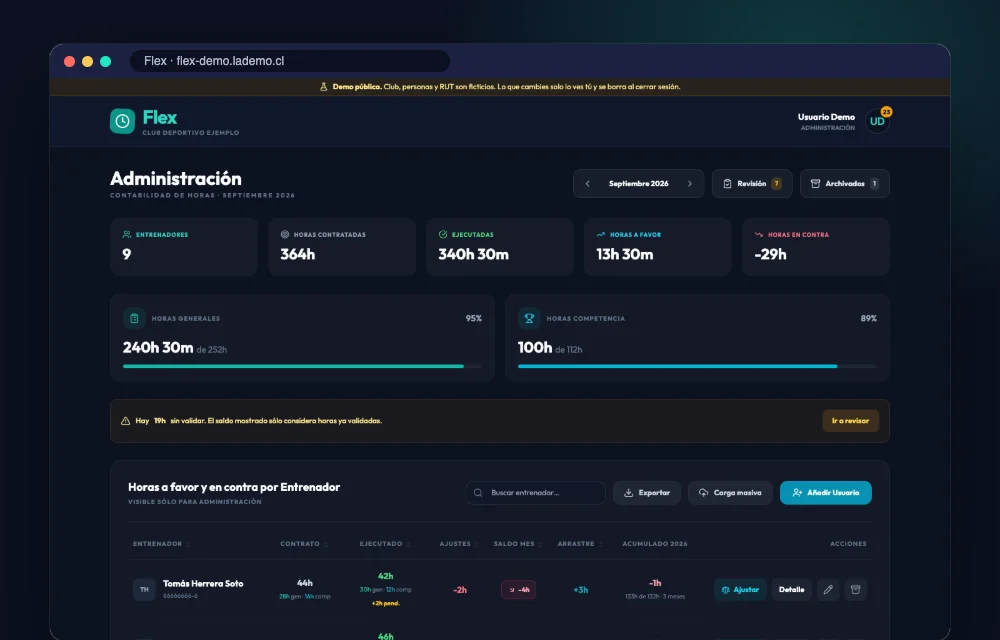This screenshot has height=640, width=1000.
Task: Sort table by Saldo Mes column
Action: pyautogui.click(x=518, y=544)
